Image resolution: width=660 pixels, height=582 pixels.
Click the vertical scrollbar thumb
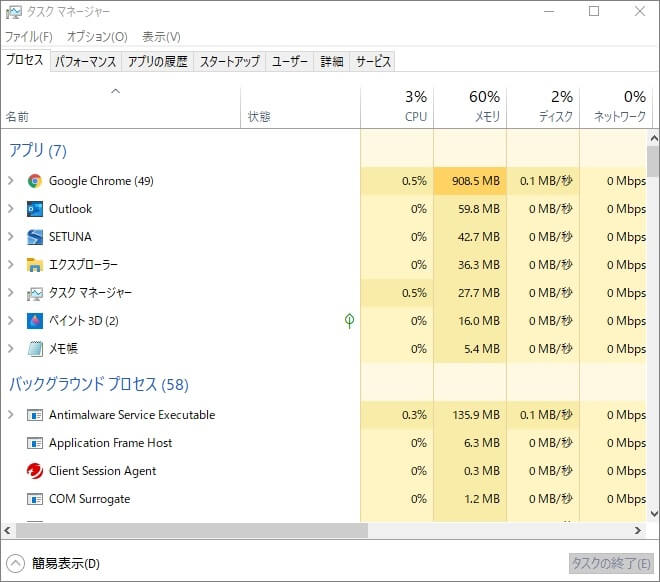point(654,161)
